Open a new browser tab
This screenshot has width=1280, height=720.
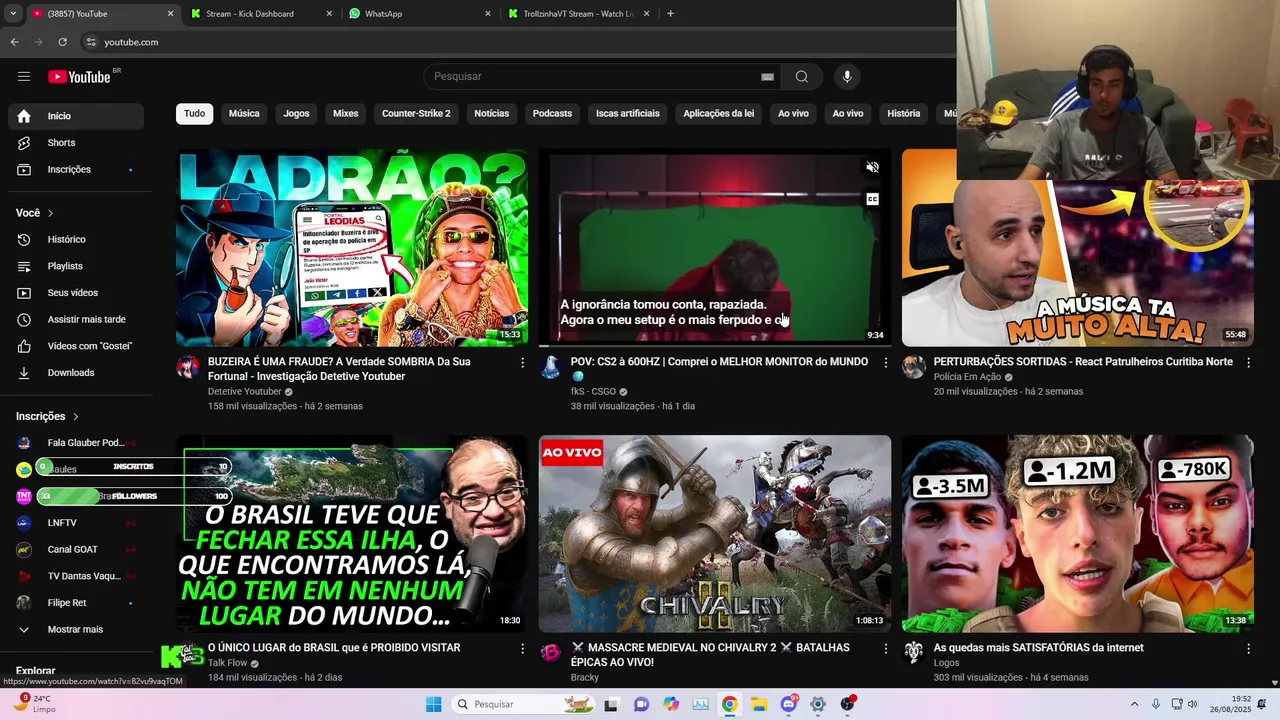pos(670,14)
